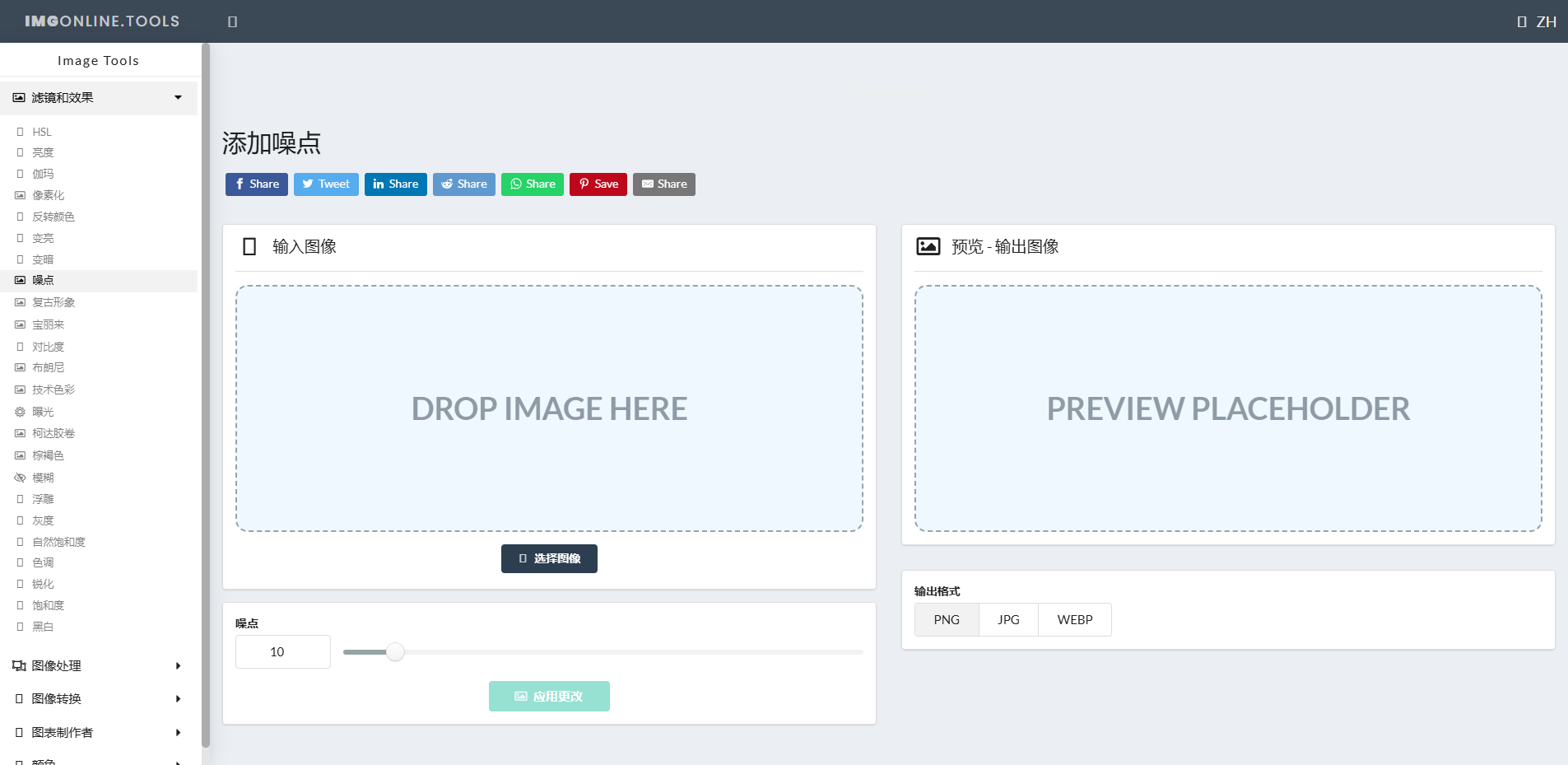The image size is (1568, 765).
Task: Click the preview placeholder area
Action: (x=1228, y=408)
